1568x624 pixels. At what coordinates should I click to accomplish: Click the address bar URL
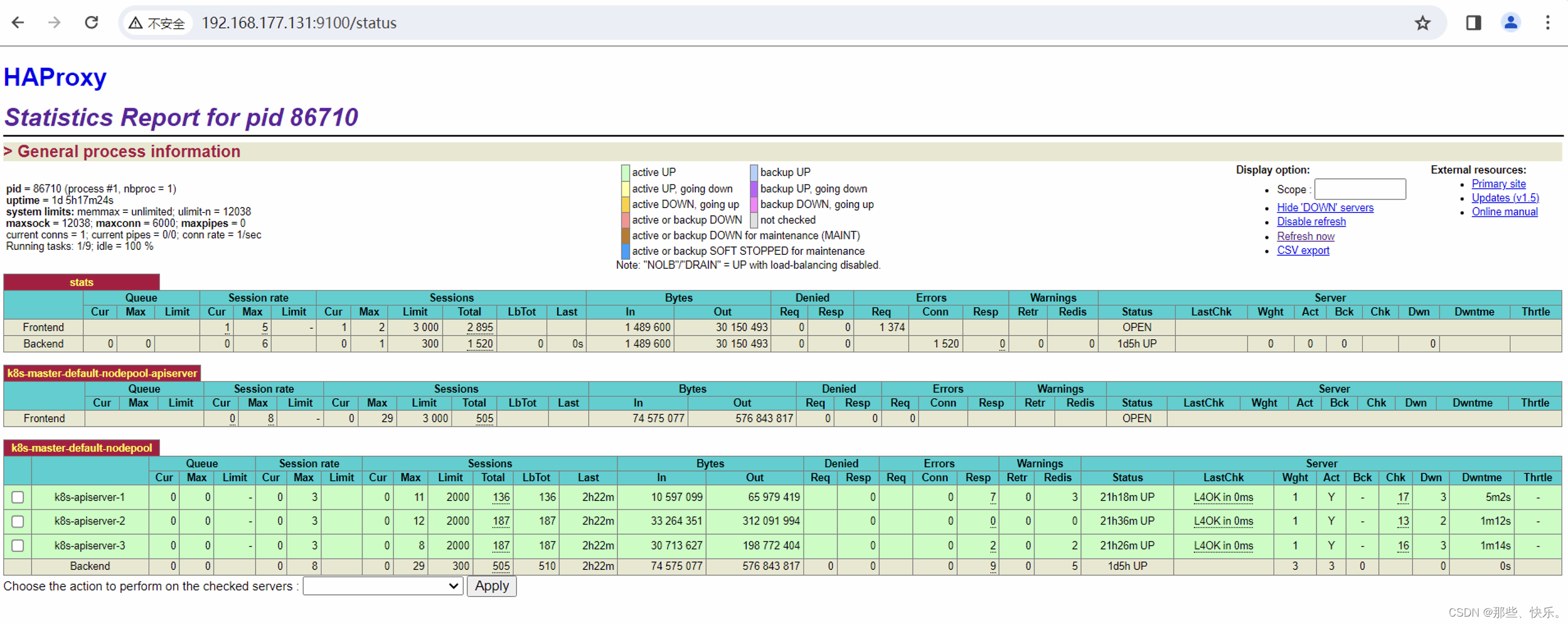coord(299,23)
